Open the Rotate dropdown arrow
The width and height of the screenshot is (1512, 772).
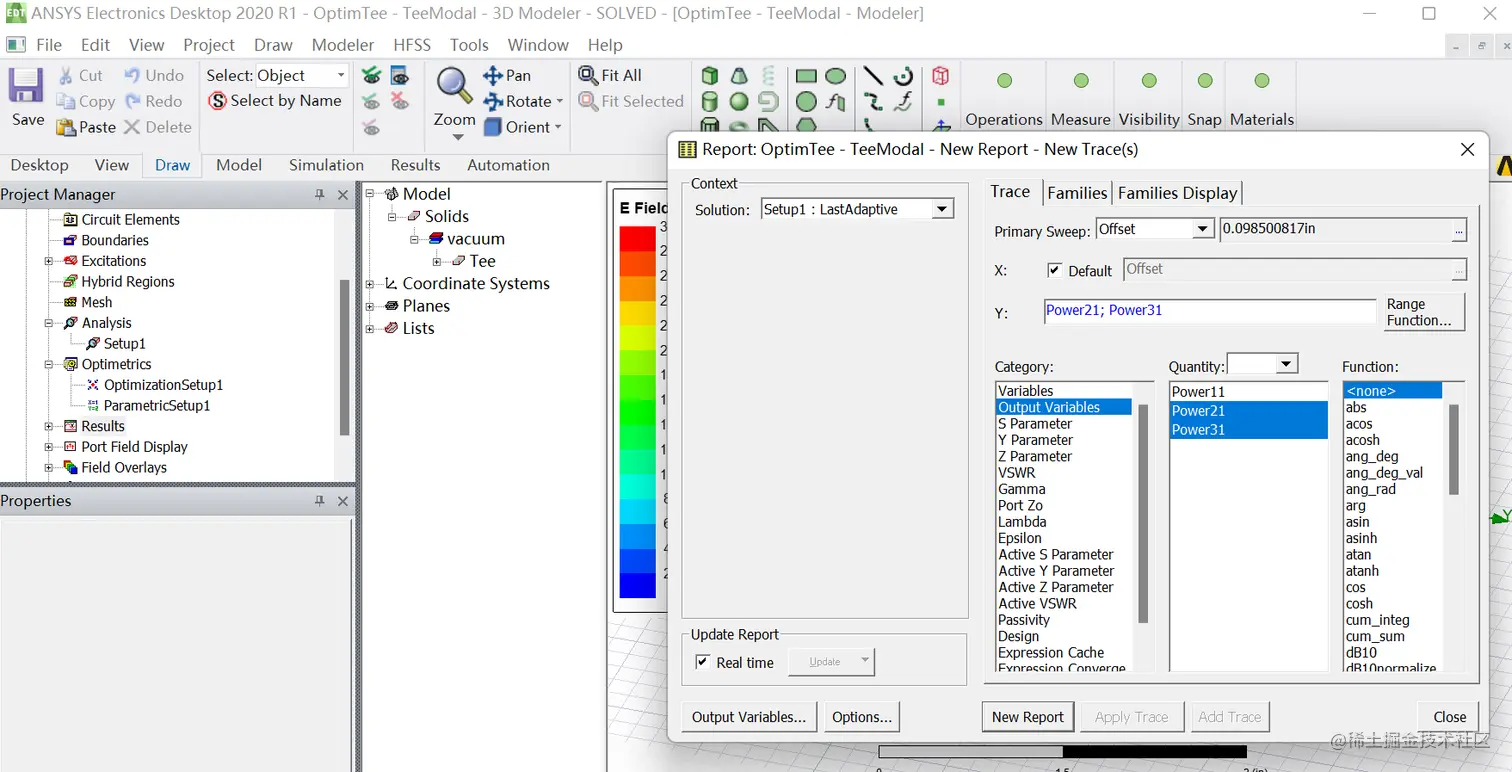click(559, 101)
